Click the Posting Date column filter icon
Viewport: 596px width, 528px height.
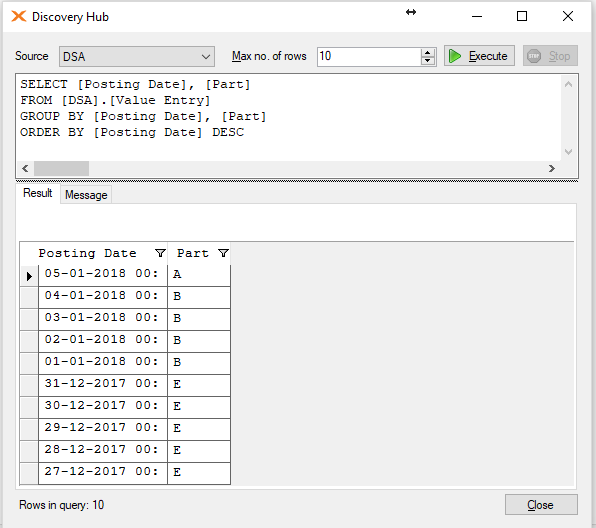pyautogui.click(x=160, y=253)
